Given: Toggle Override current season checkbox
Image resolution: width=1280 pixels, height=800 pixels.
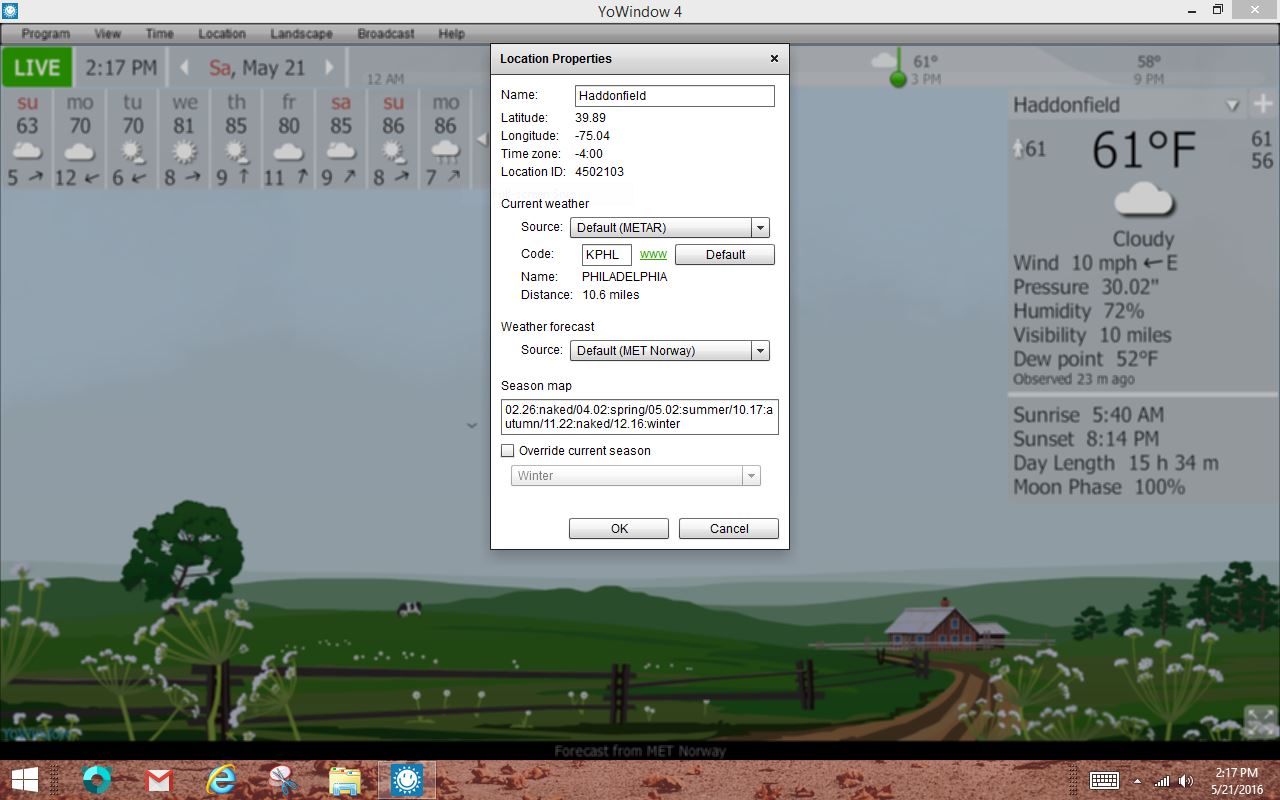Looking at the screenshot, I should click(508, 451).
